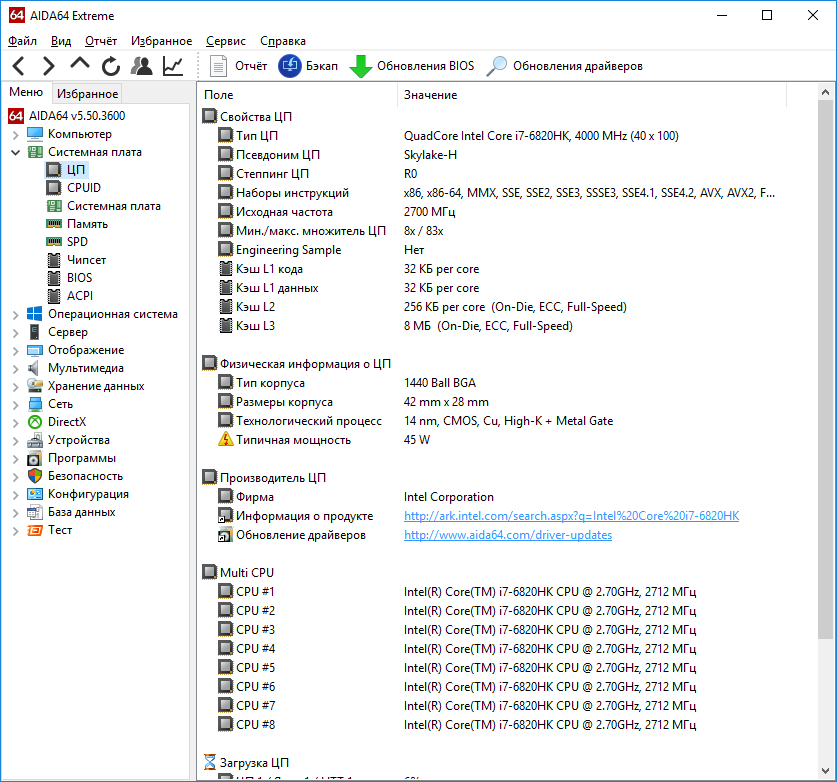Click the Устройства printer icon
The width and height of the screenshot is (837, 782).
35,440
